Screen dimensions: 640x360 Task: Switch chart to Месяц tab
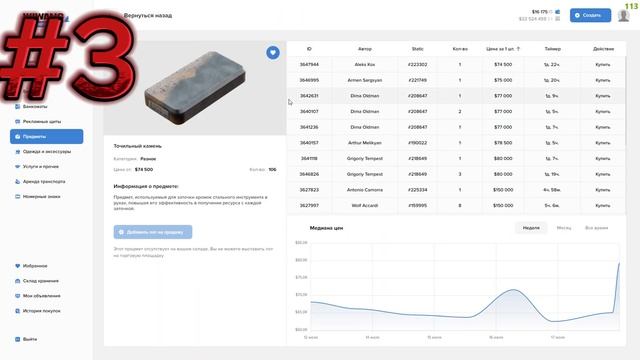(564, 228)
